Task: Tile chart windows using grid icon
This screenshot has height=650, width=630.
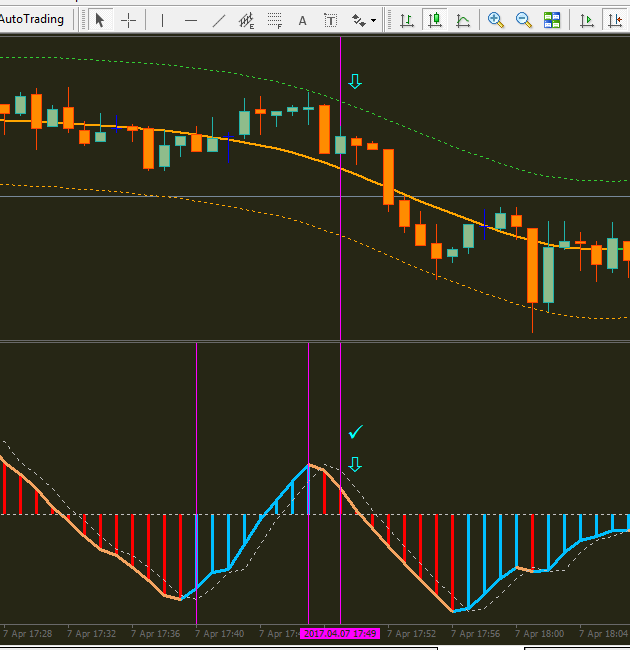Action: [552, 20]
